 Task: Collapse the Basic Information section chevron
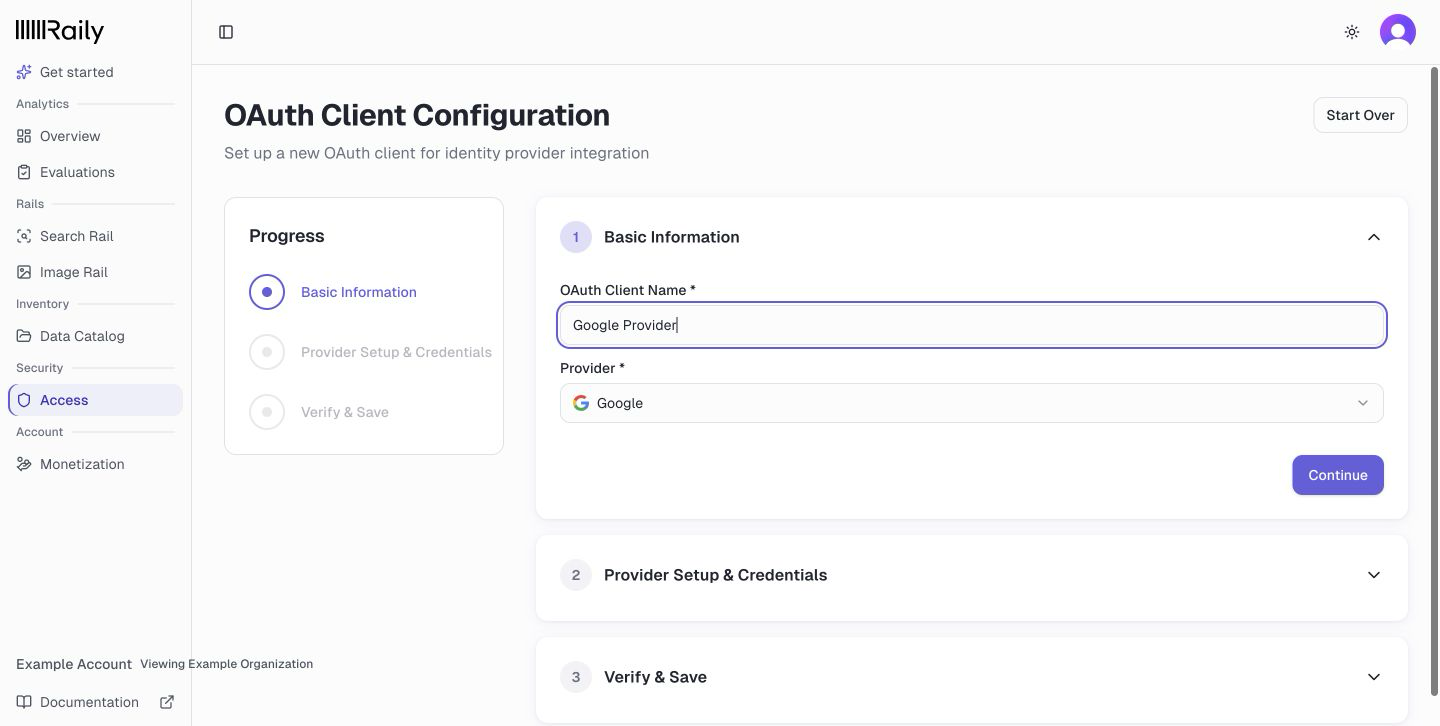click(x=1374, y=237)
